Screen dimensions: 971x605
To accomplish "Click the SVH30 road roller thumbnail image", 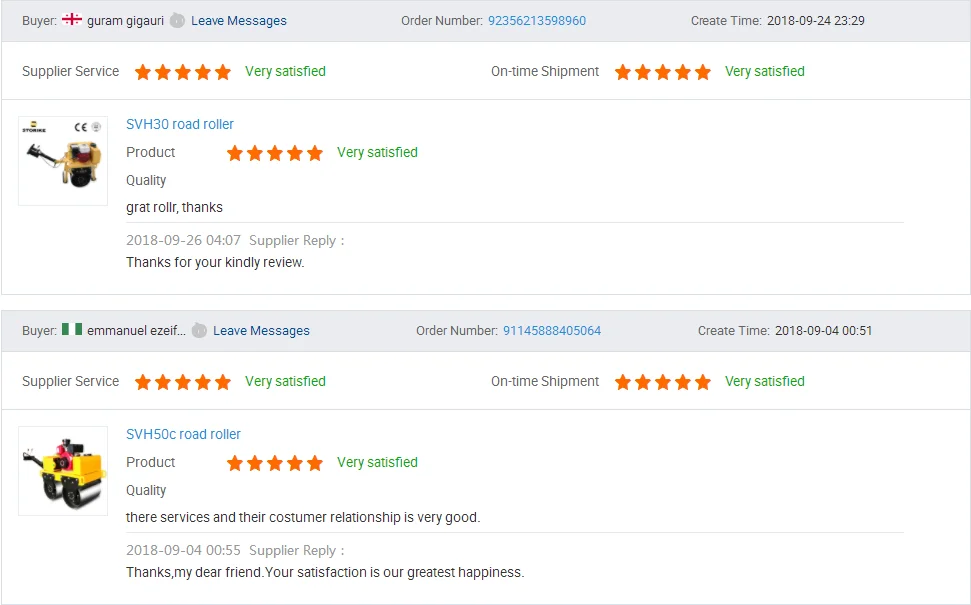I will point(63,161).
